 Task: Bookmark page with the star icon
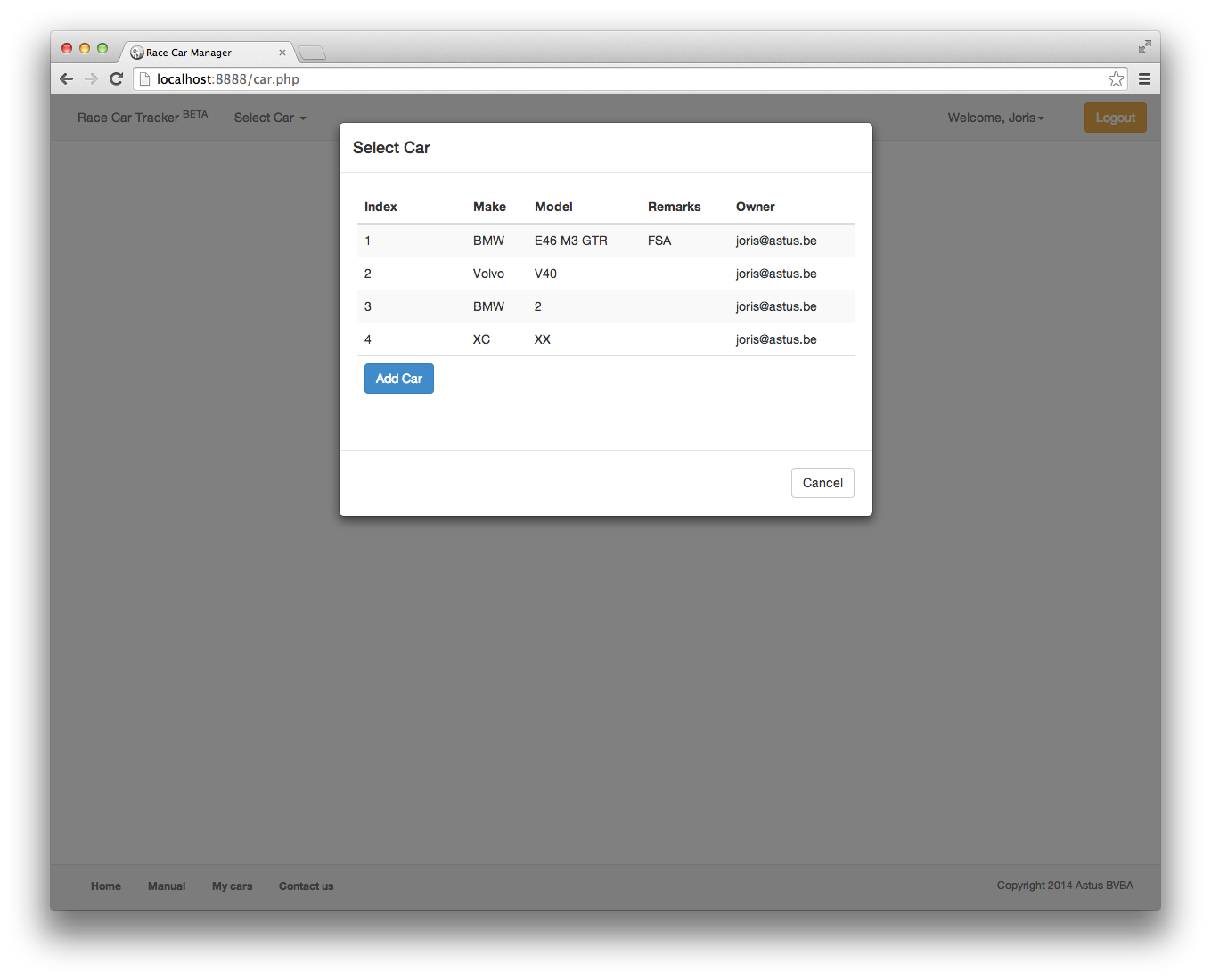(x=1116, y=79)
